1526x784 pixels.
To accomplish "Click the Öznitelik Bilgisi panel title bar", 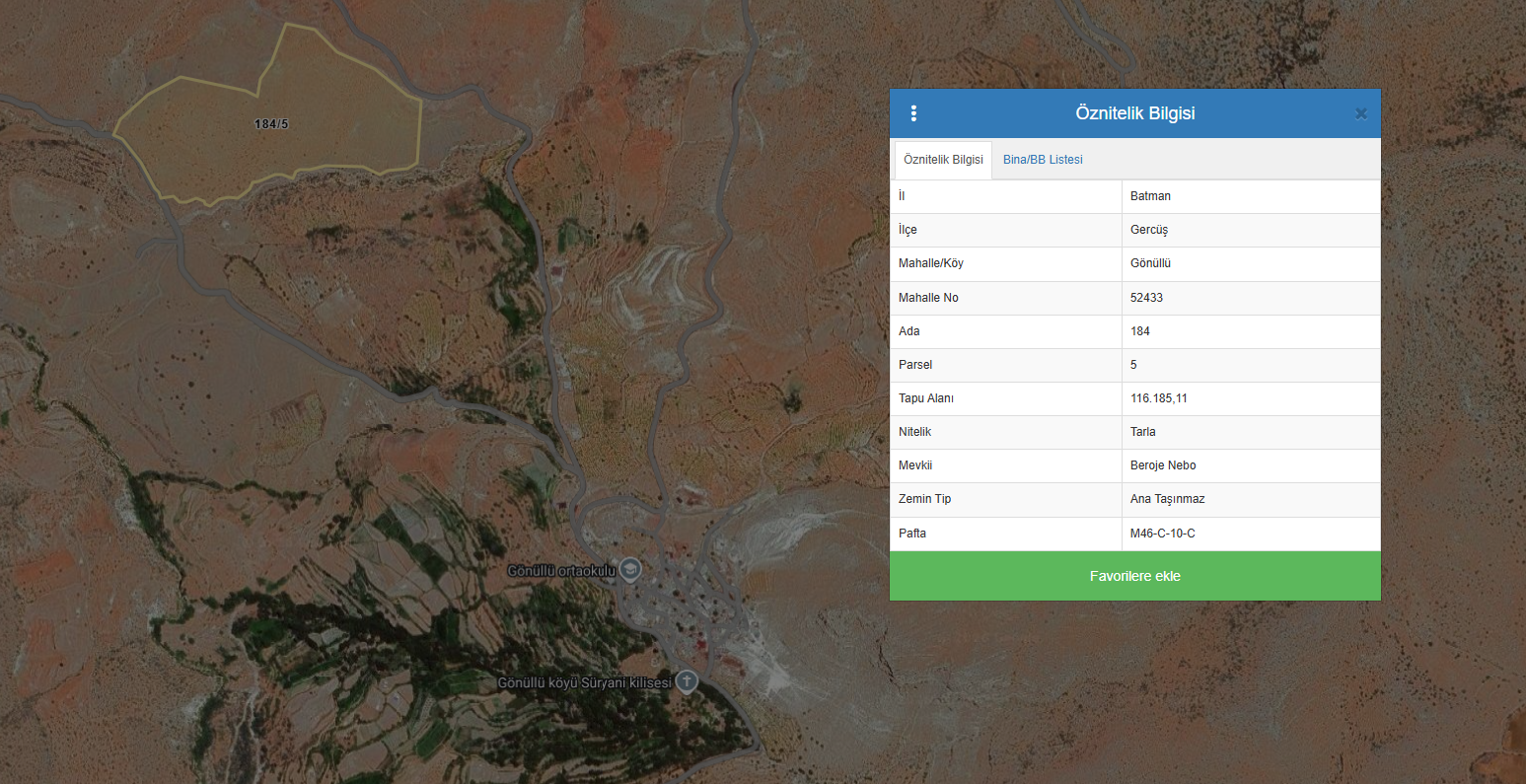I will (1135, 113).
